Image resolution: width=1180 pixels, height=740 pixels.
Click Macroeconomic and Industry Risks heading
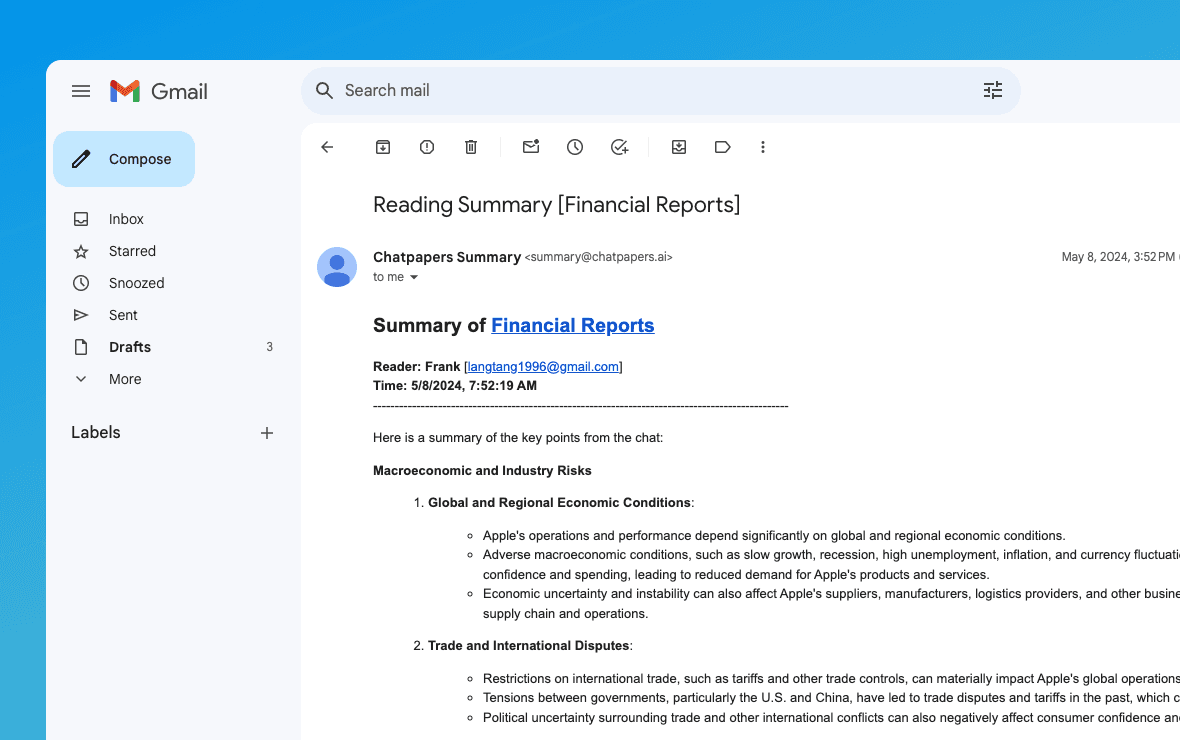click(482, 470)
